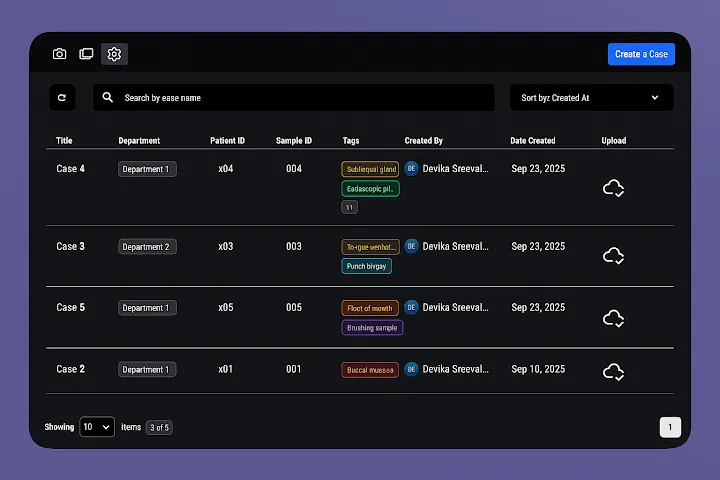Click DE avatar in Case 3 row
Screen dimensions: 720x480
click(x=411, y=246)
